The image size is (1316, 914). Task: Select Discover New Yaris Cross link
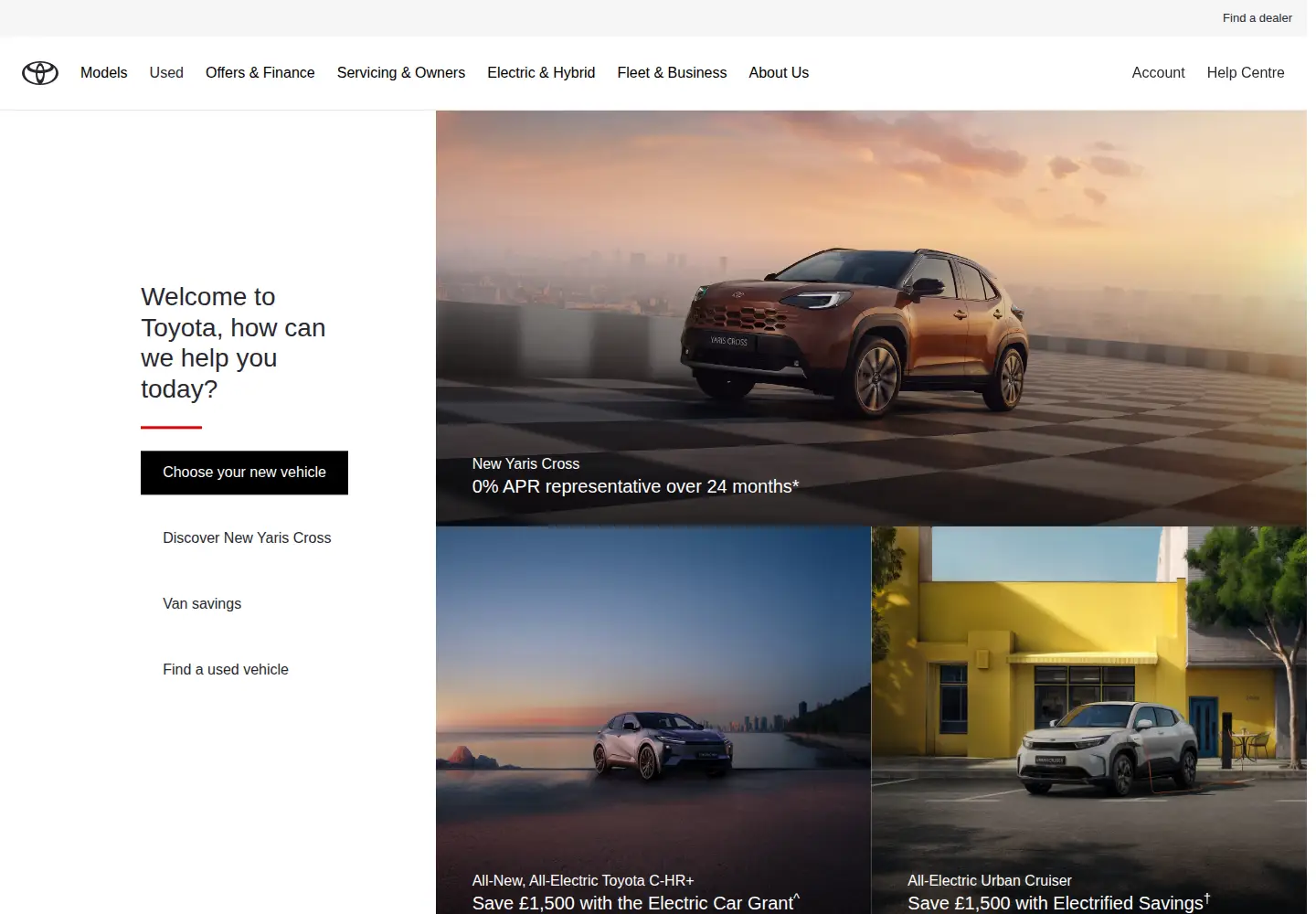click(247, 538)
